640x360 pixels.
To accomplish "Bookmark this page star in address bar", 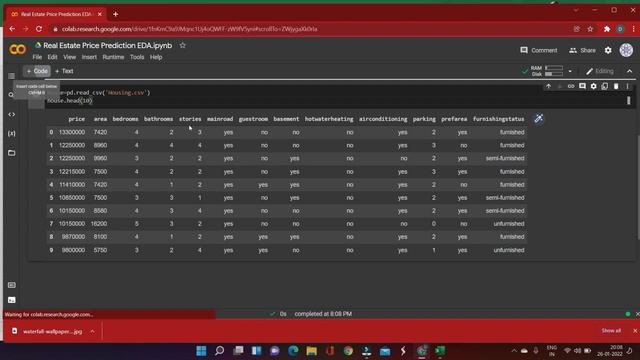I will pyautogui.click(x=590, y=29).
